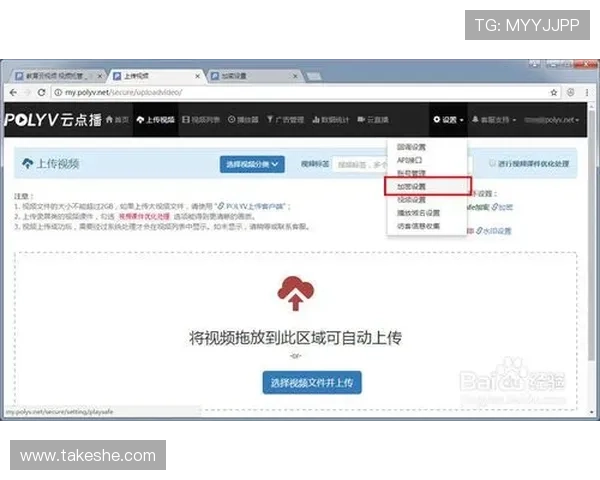Expand the polyv.net account dropdown
600x480 pixels.
pyautogui.click(x=551, y=120)
